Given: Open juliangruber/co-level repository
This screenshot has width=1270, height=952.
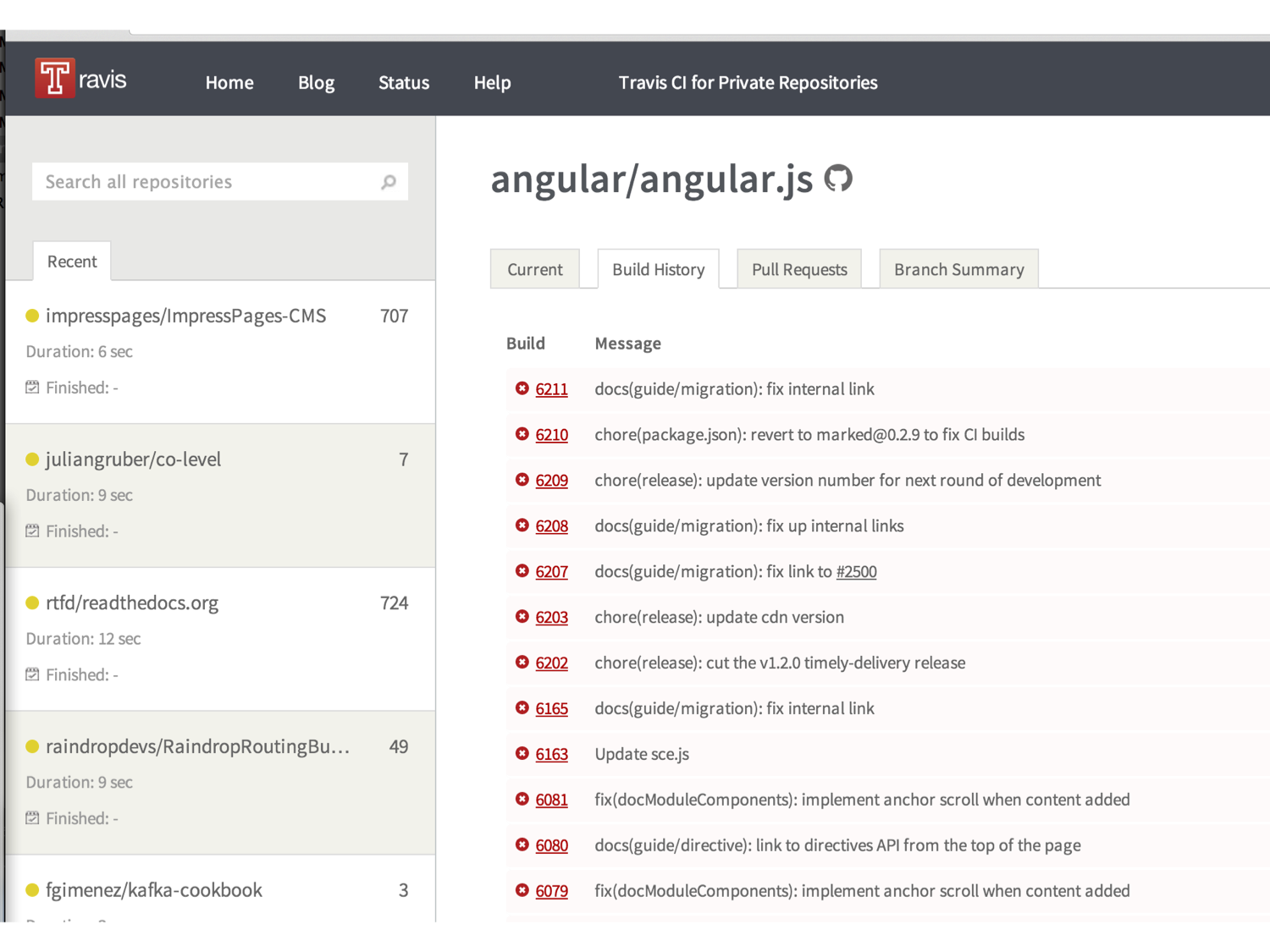Looking at the screenshot, I should [133, 459].
